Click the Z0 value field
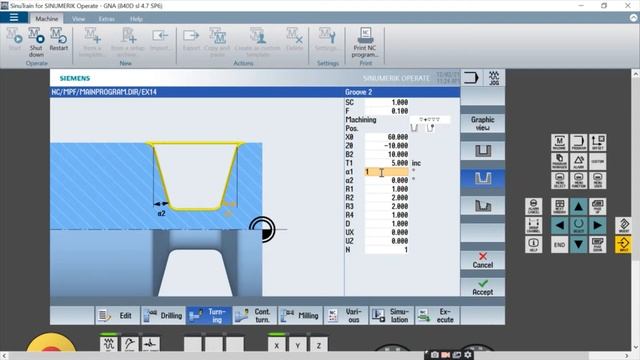This screenshot has height=360, width=640. click(387, 146)
